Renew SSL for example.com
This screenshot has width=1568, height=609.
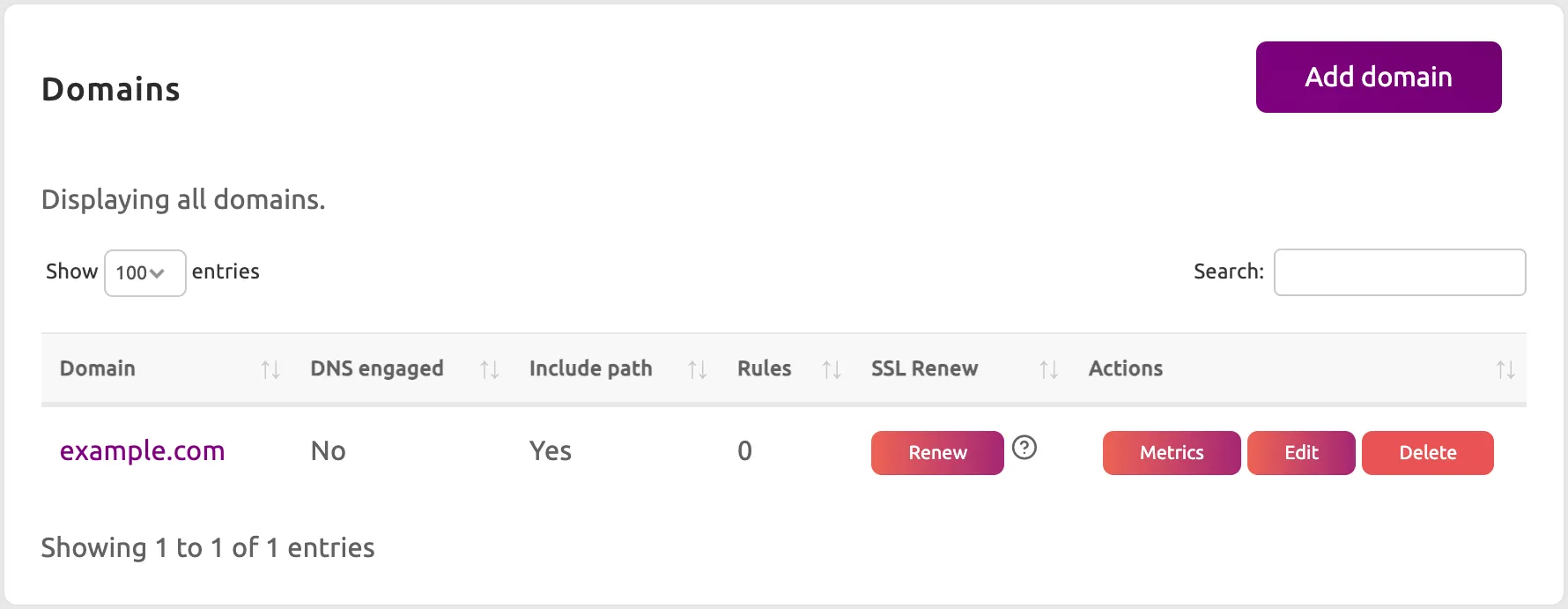[937, 453]
